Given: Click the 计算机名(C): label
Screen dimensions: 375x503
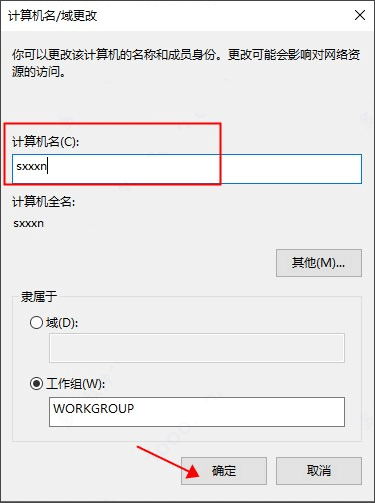Looking at the screenshot, I should (x=46, y=141).
